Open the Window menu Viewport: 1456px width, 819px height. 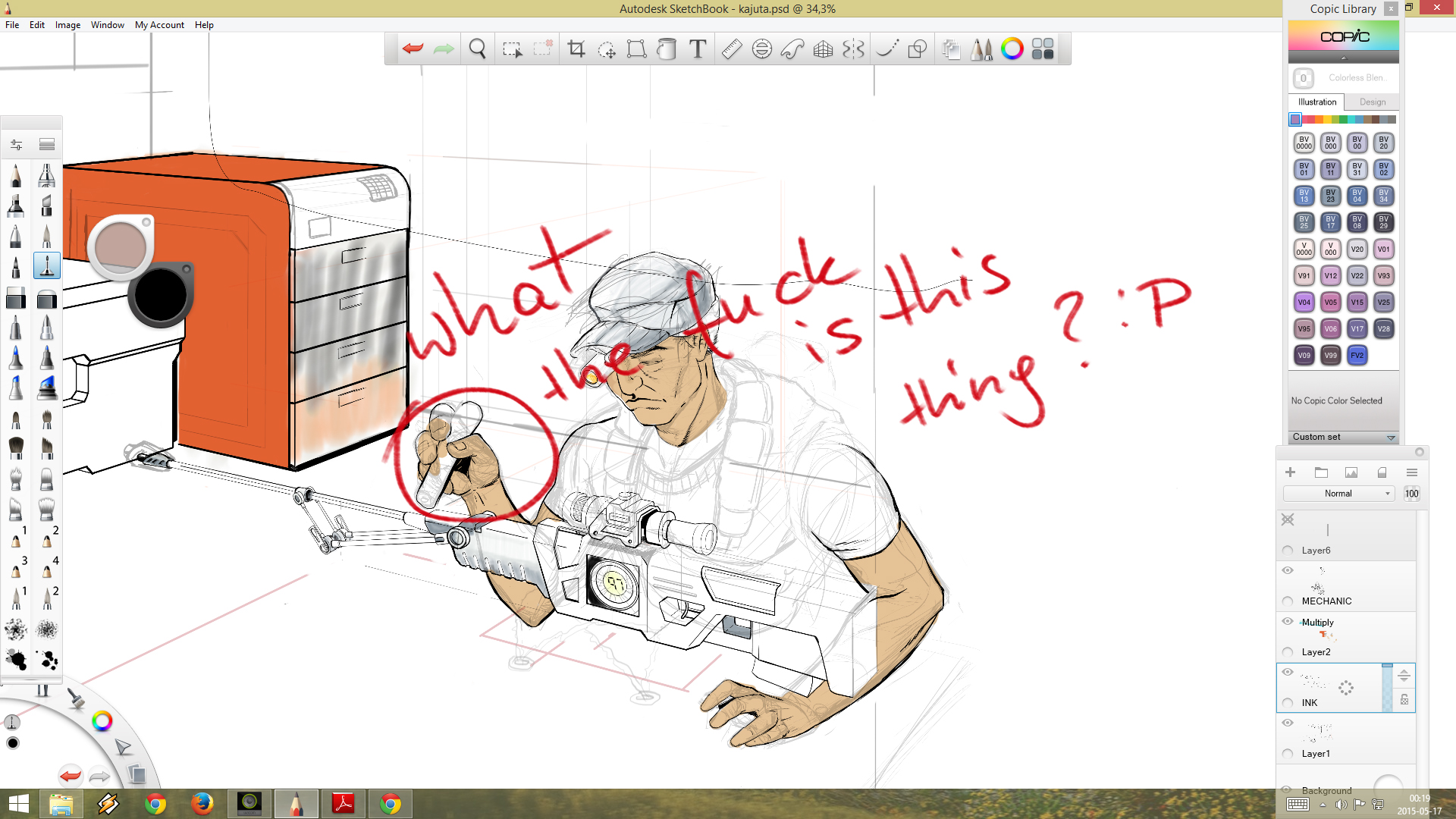point(108,25)
